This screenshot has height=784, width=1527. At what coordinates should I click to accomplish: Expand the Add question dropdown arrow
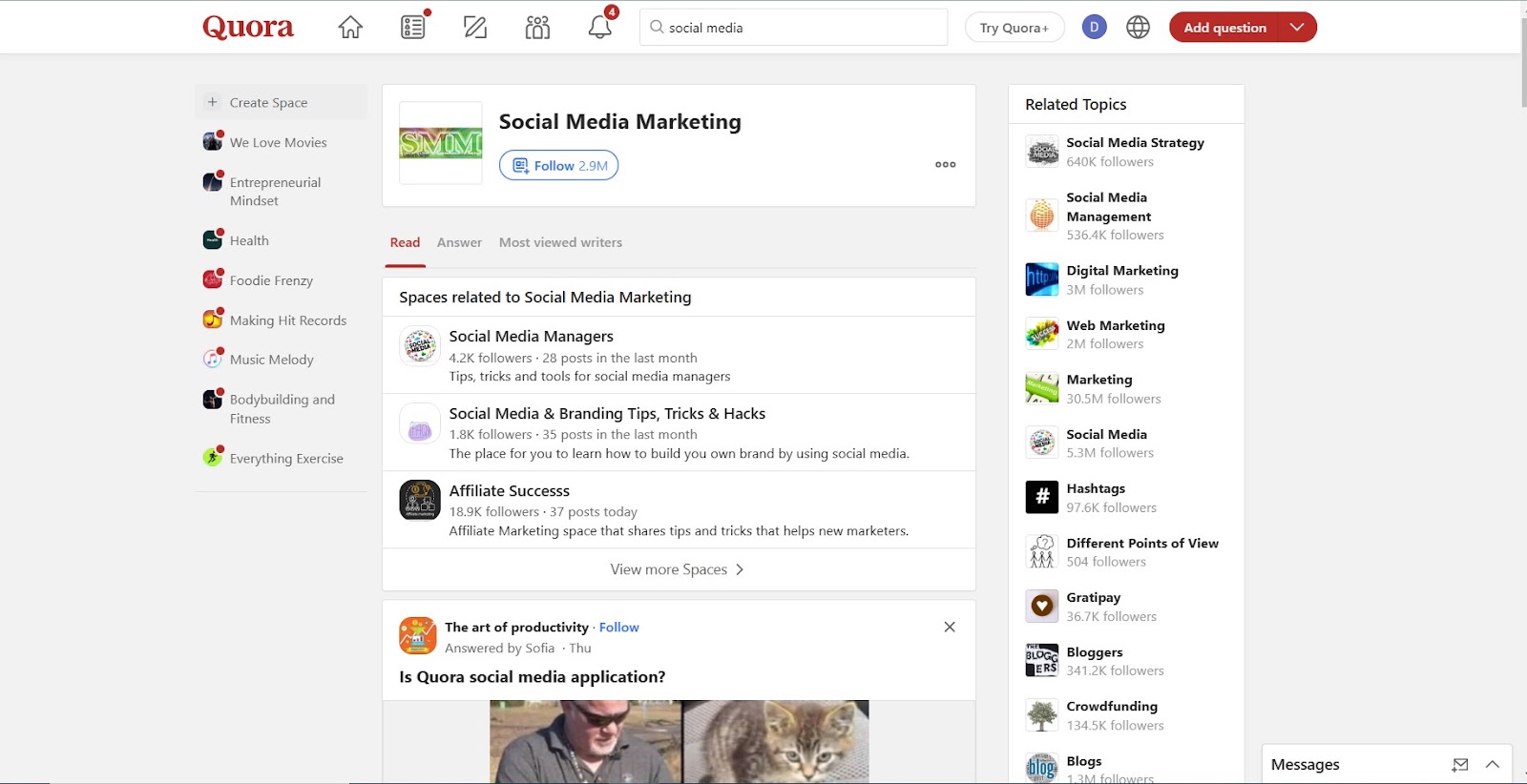(1297, 28)
